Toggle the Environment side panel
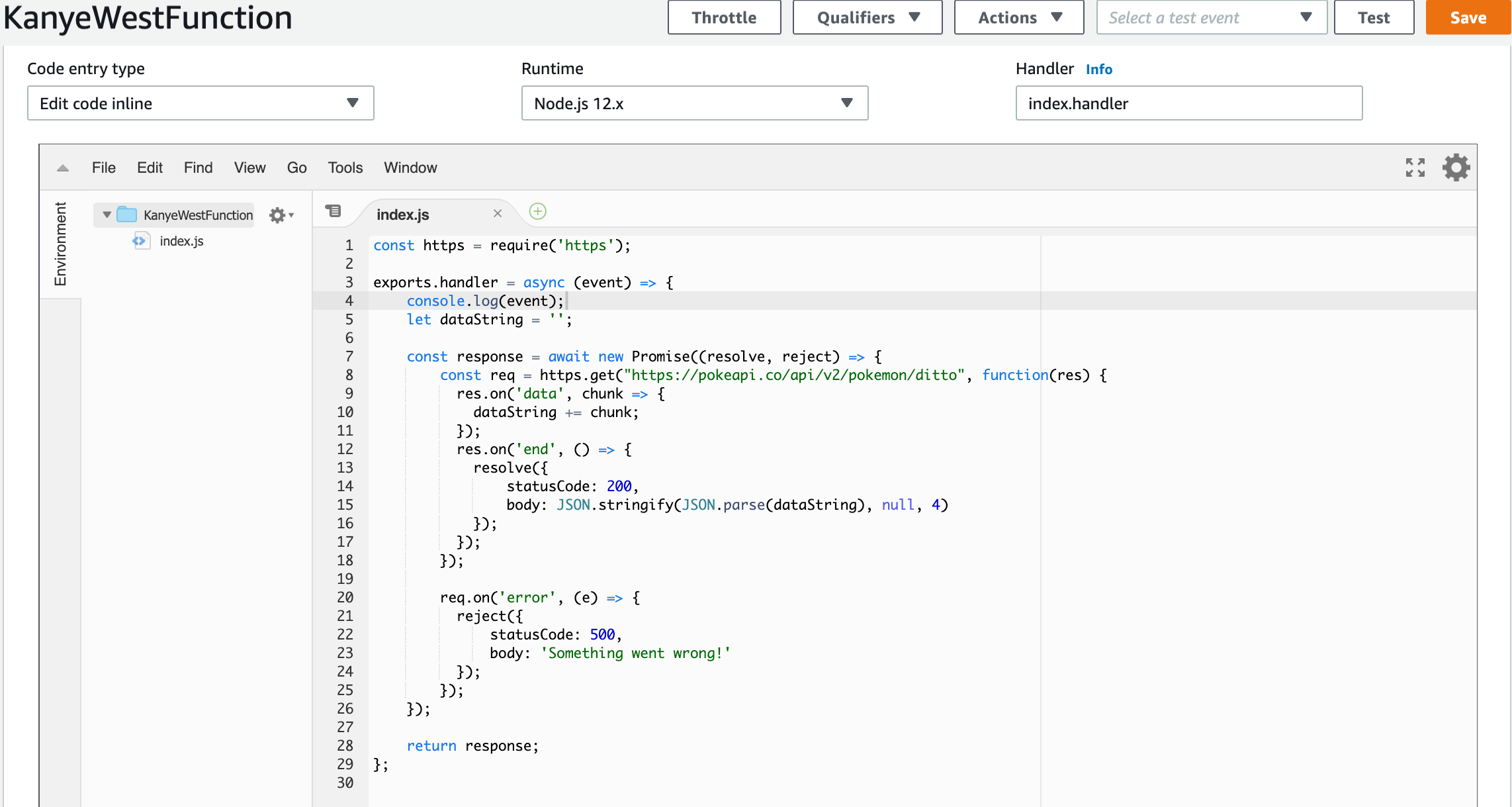The width and height of the screenshot is (1512, 807). coord(60,244)
